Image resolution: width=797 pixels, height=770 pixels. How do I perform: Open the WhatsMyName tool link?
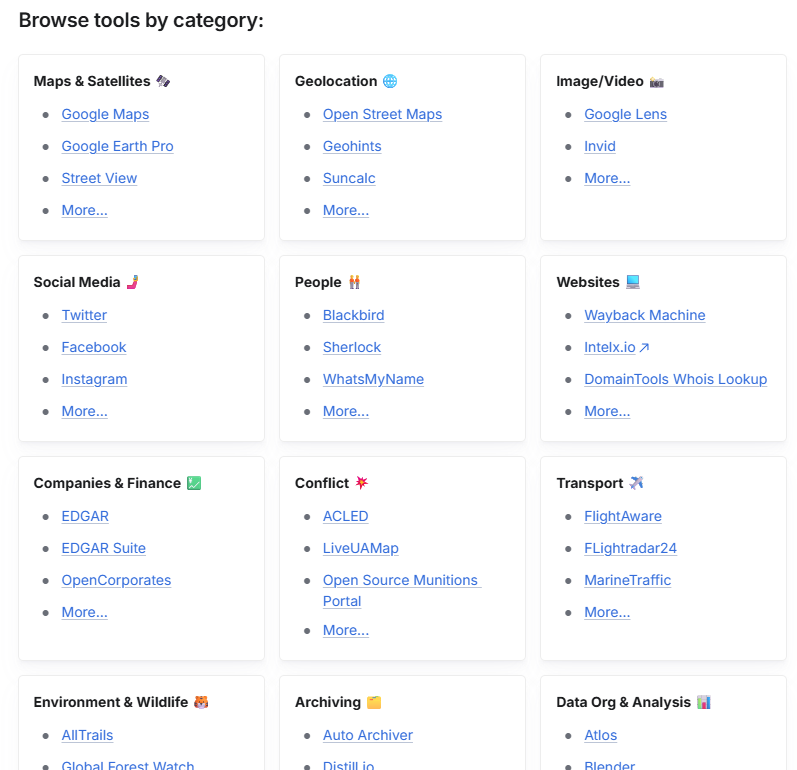(x=373, y=379)
